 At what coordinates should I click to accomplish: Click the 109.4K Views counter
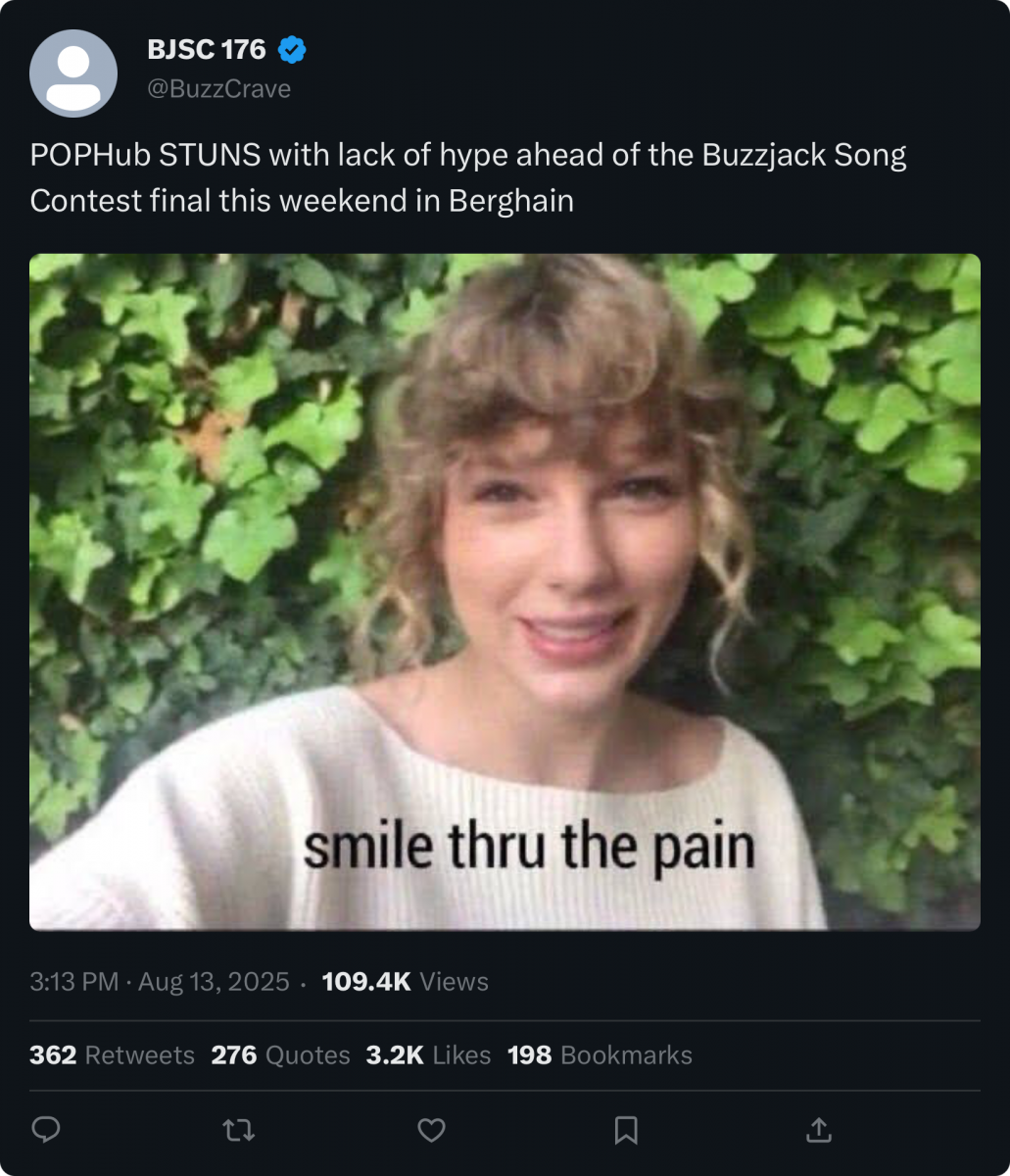(x=405, y=981)
